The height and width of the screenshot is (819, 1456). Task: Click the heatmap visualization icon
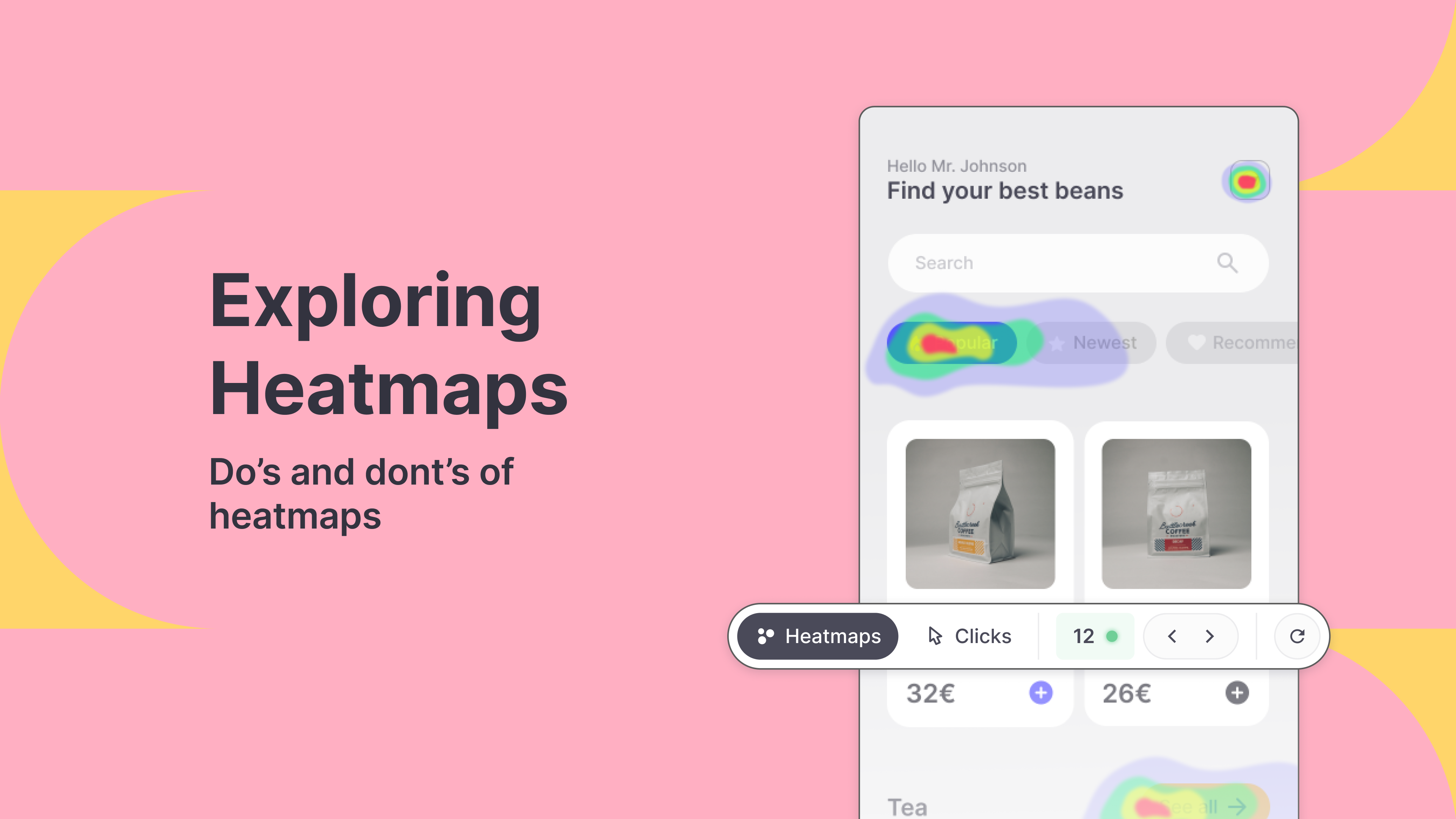pos(765,636)
